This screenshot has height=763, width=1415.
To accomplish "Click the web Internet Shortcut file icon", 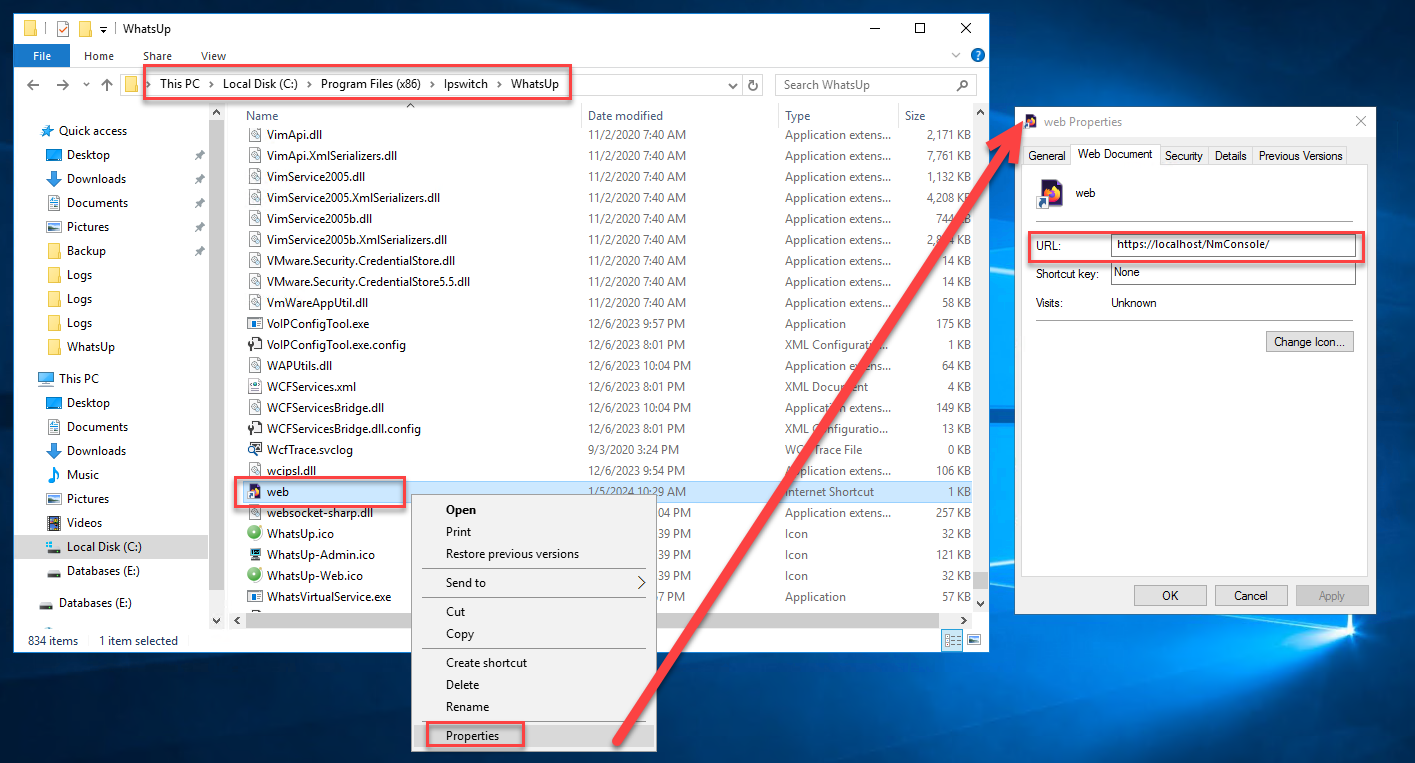I will [x=255, y=492].
